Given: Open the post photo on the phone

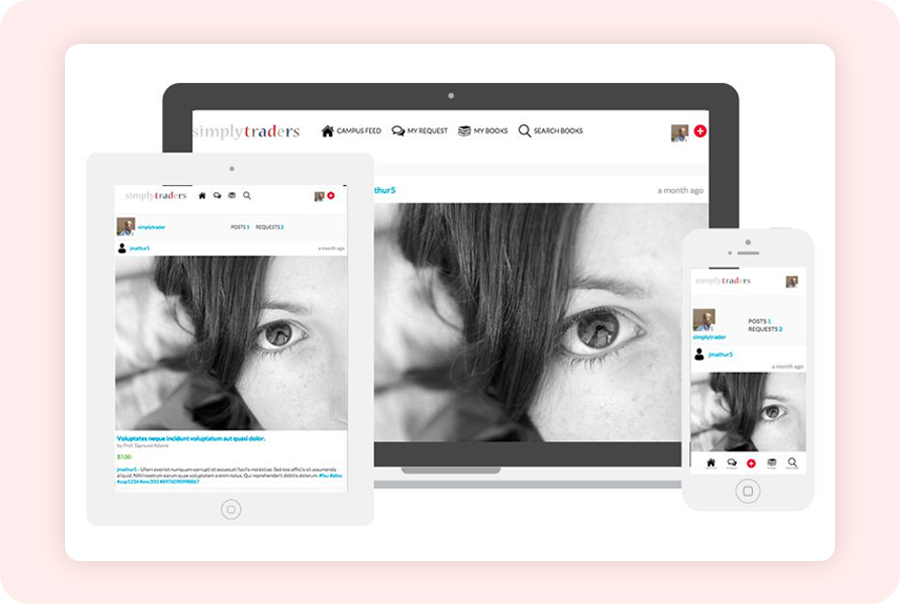Looking at the screenshot, I should click(x=748, y=412).
